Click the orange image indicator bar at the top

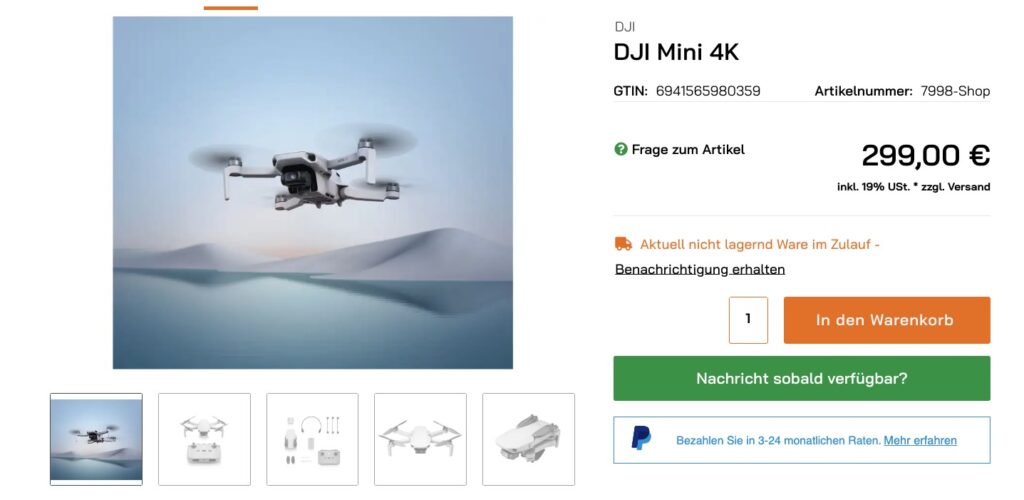point(231,8)
